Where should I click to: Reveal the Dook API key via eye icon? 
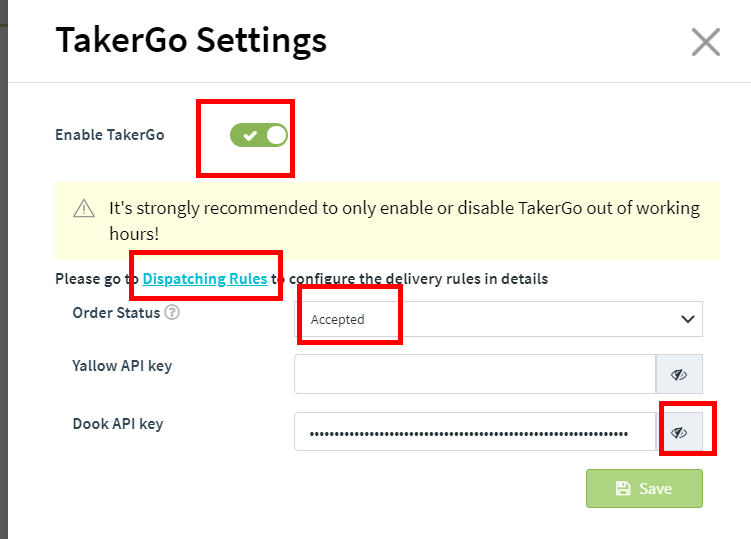pyautogui.click(x=679, y=432)
